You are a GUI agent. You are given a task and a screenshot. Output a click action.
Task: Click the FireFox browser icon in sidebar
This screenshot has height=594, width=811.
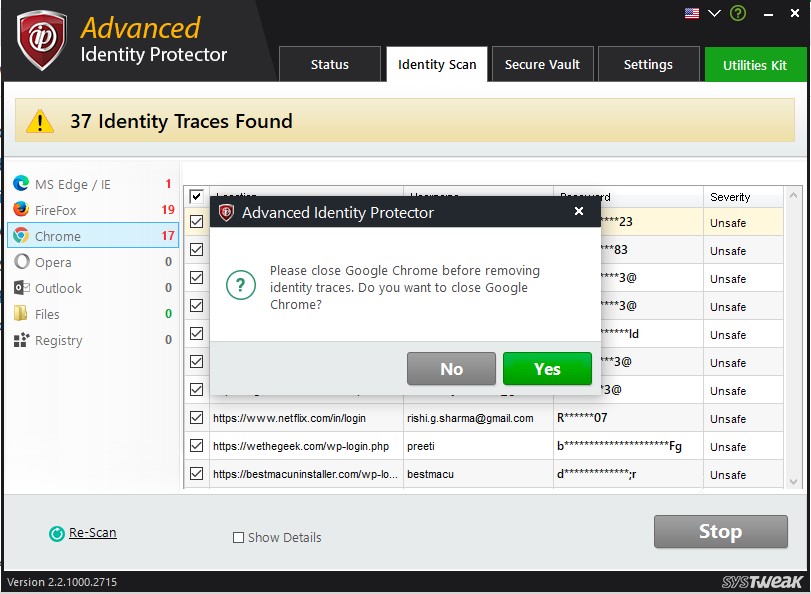22,210
